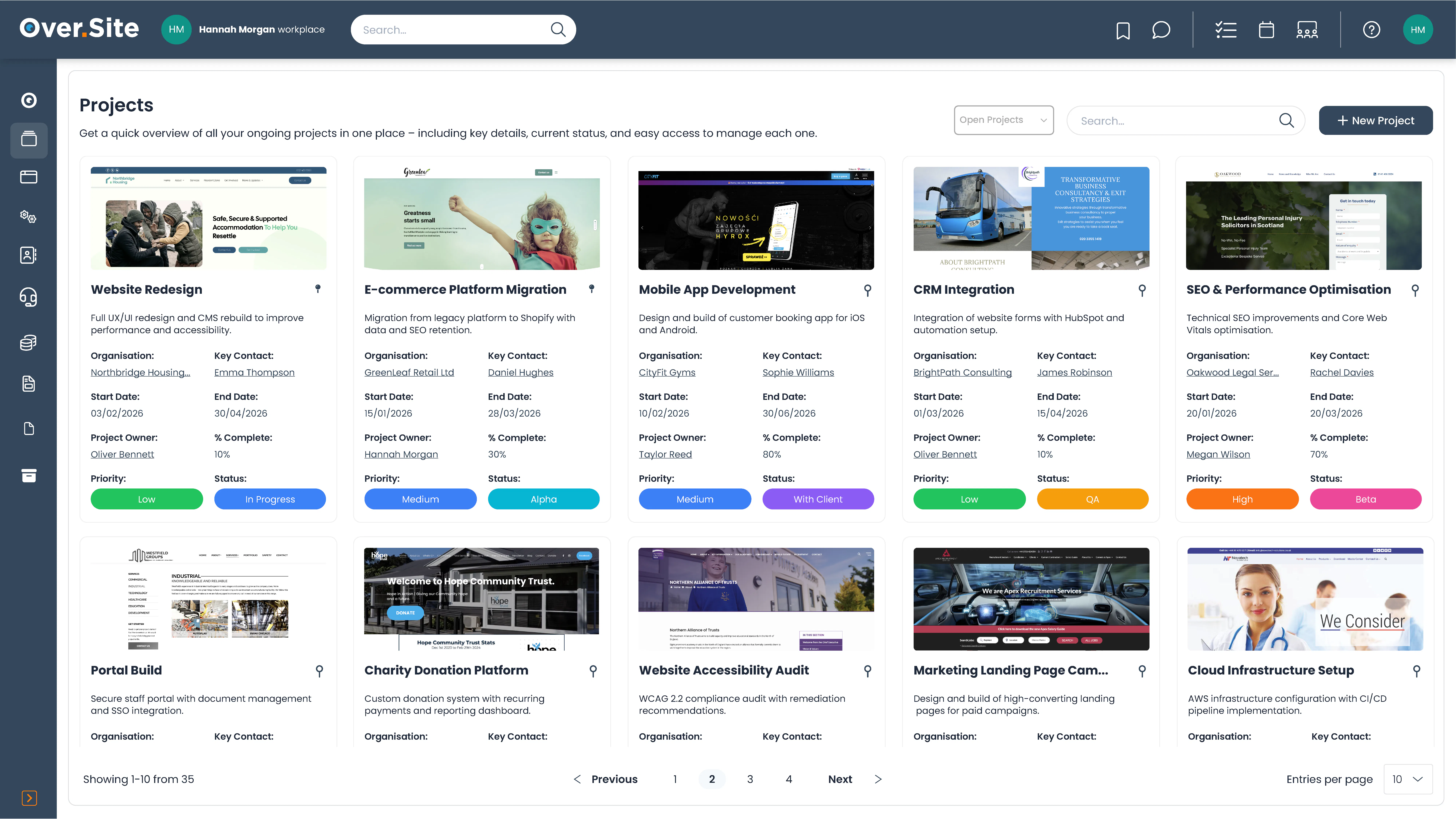
Task: Open the team members icon
Action: [1307, 30]
